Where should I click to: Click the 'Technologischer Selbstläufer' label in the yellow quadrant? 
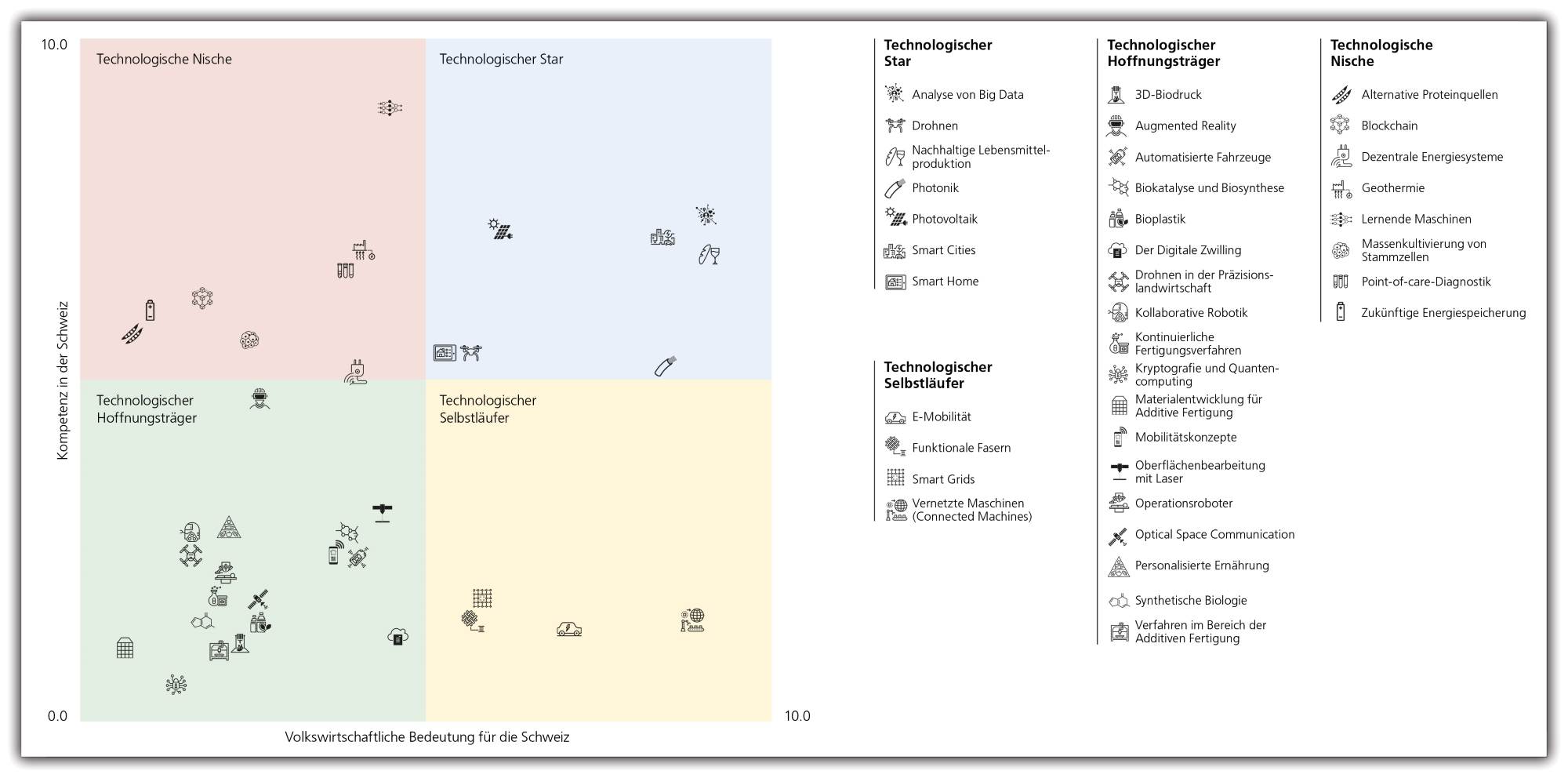click(x=488, y=409)
